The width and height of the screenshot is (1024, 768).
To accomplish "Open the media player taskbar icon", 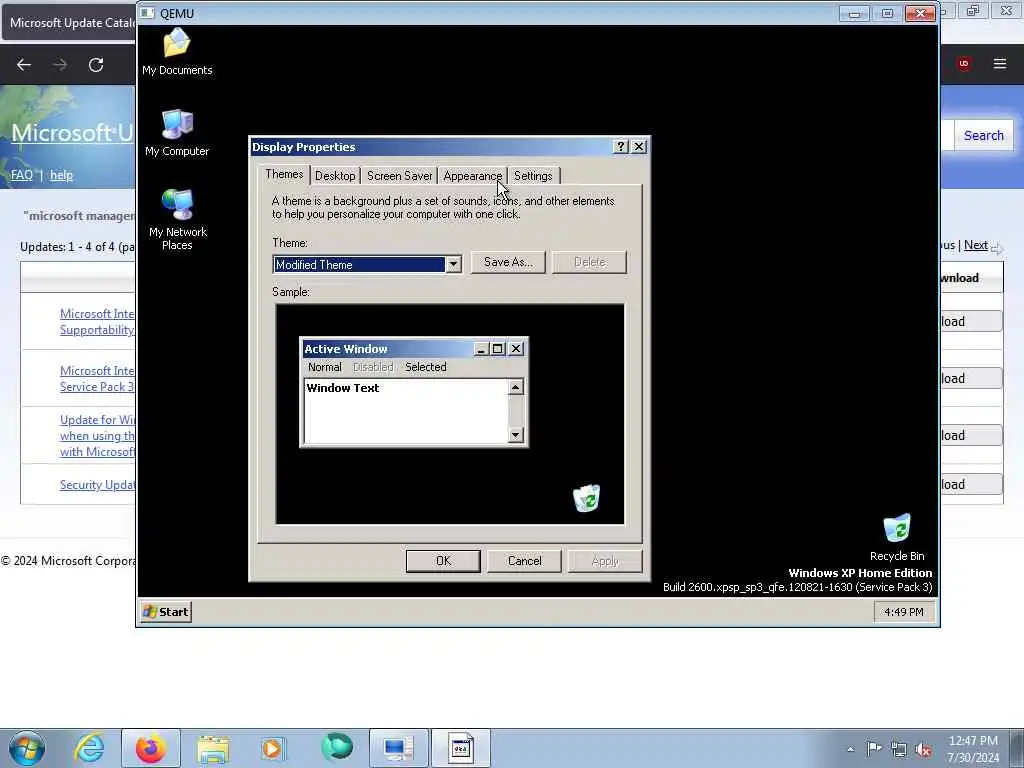I will (x=273, y=748).
